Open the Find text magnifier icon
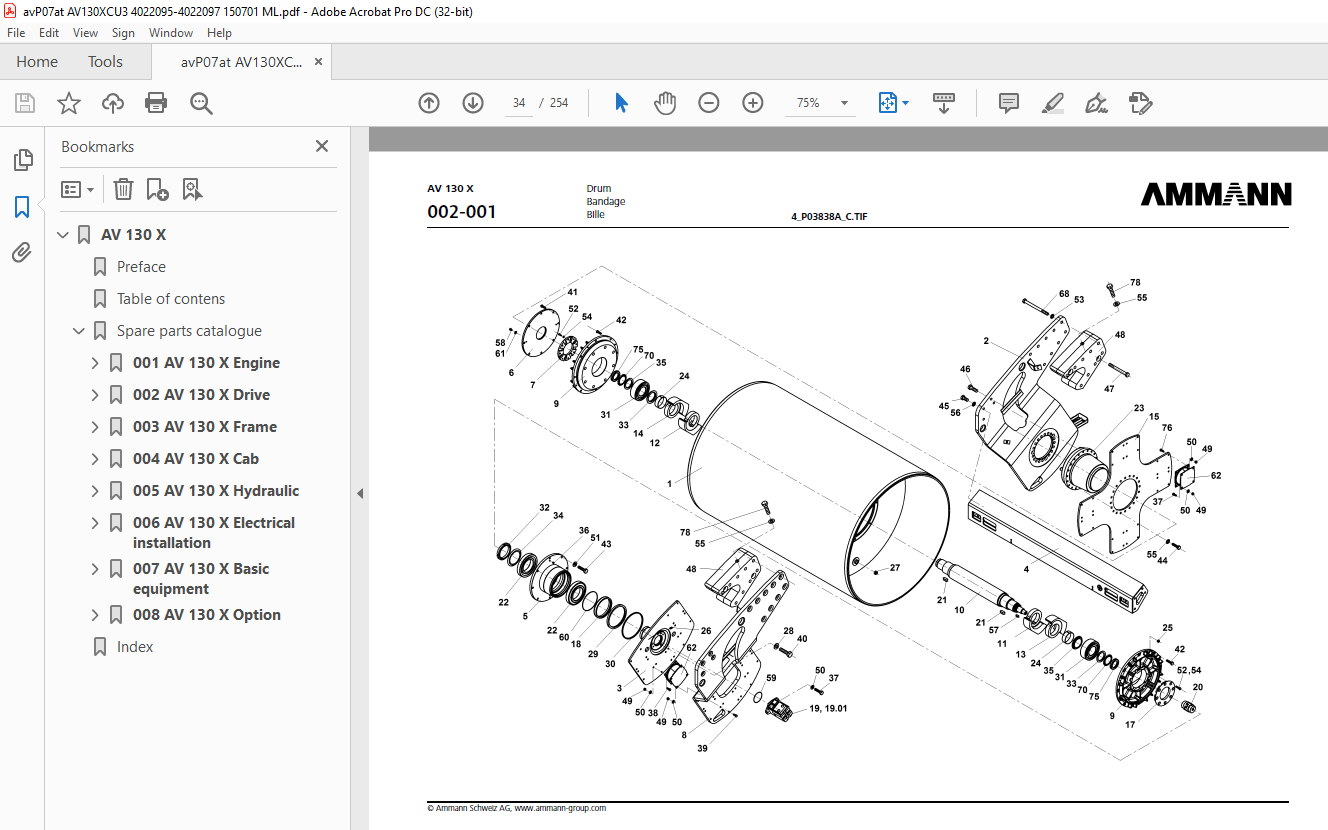The image size is (1328, 830). coord(201,103)
